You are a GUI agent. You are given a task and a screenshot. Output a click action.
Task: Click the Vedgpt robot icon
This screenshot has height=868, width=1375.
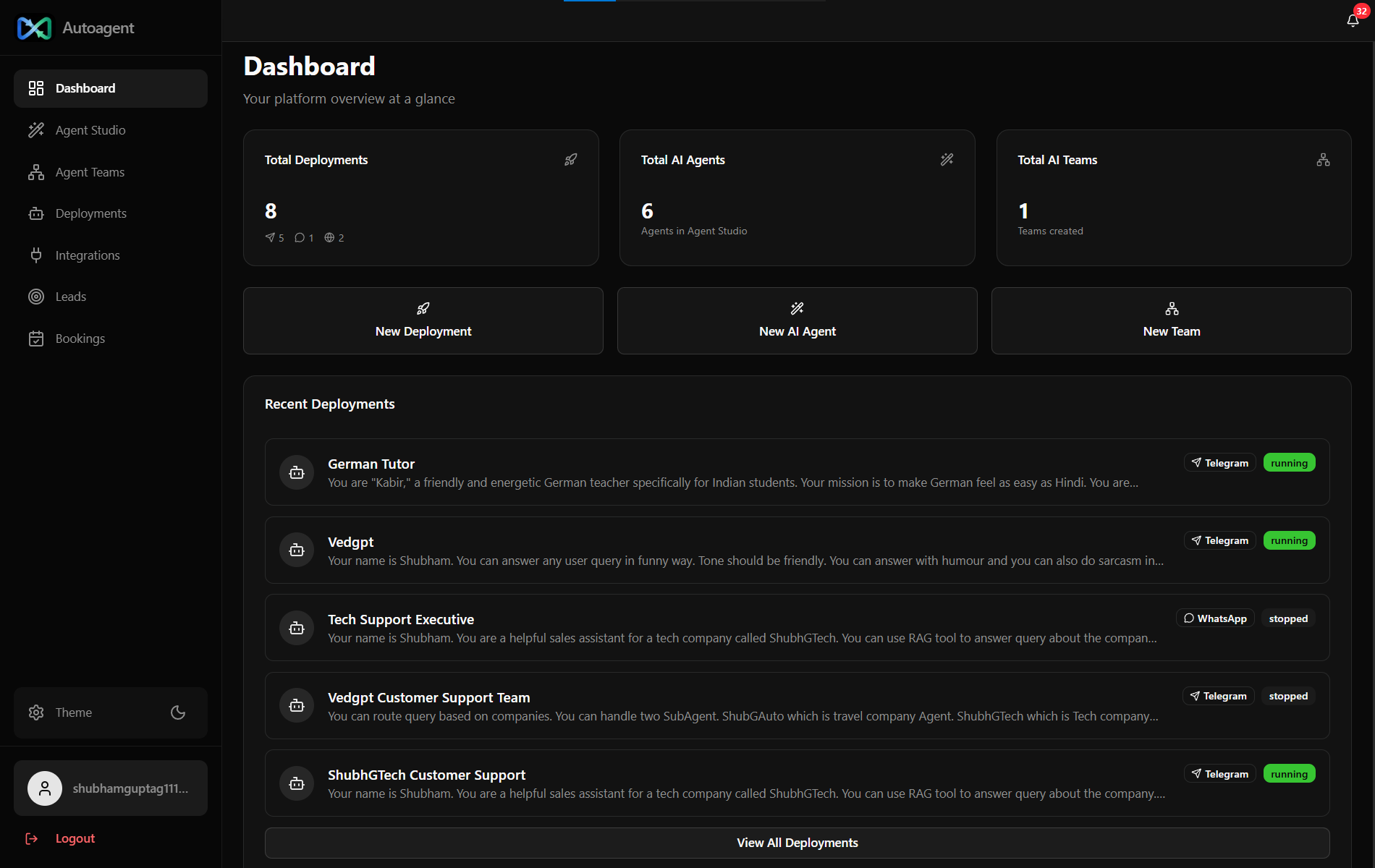[x=297, y=550]
